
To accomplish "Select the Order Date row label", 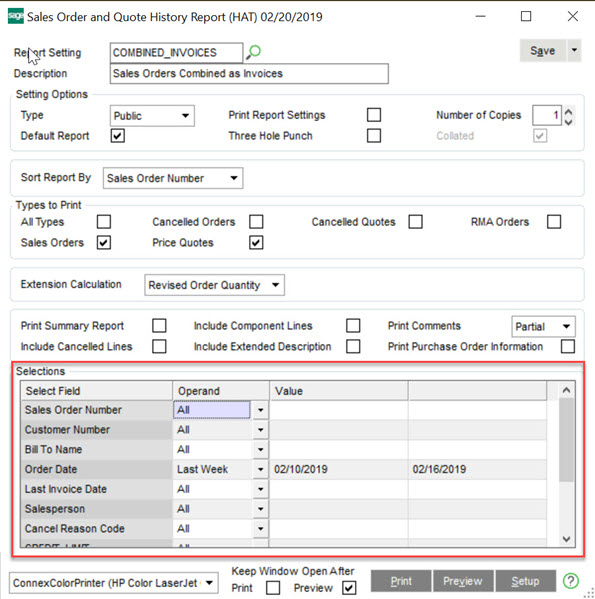I will (x=96, y=469).
